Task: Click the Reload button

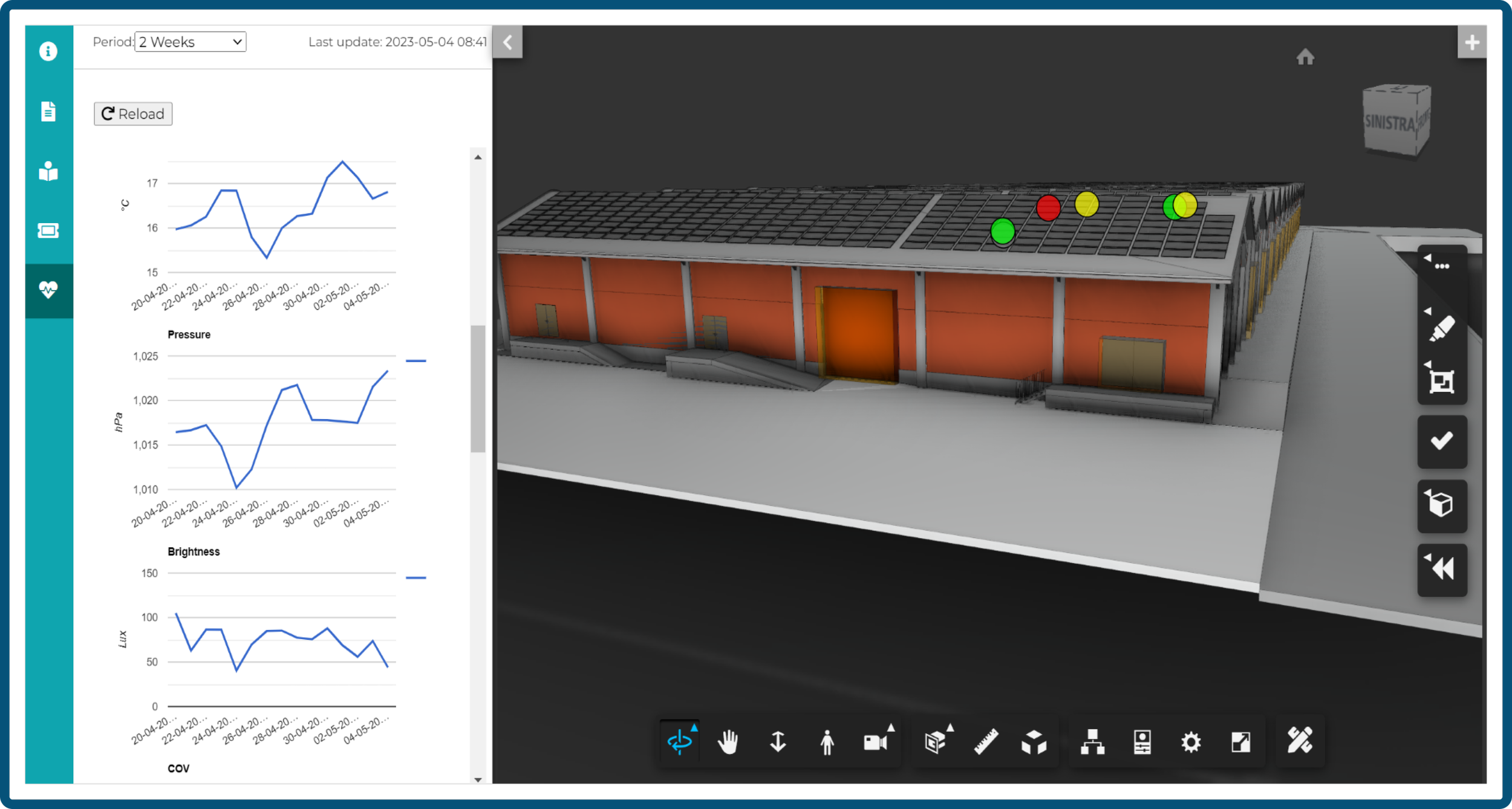Action: [x=133, y=114]
